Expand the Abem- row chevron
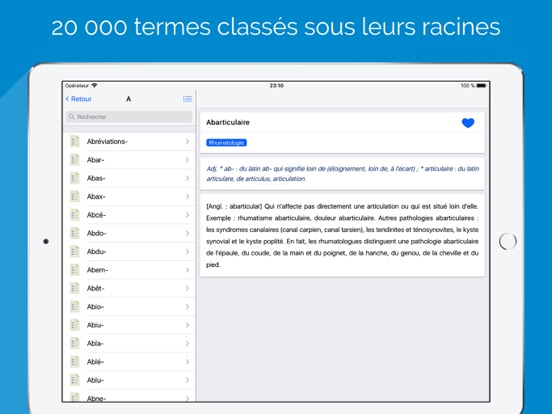 pyautogui.click(x=187, y=270)
